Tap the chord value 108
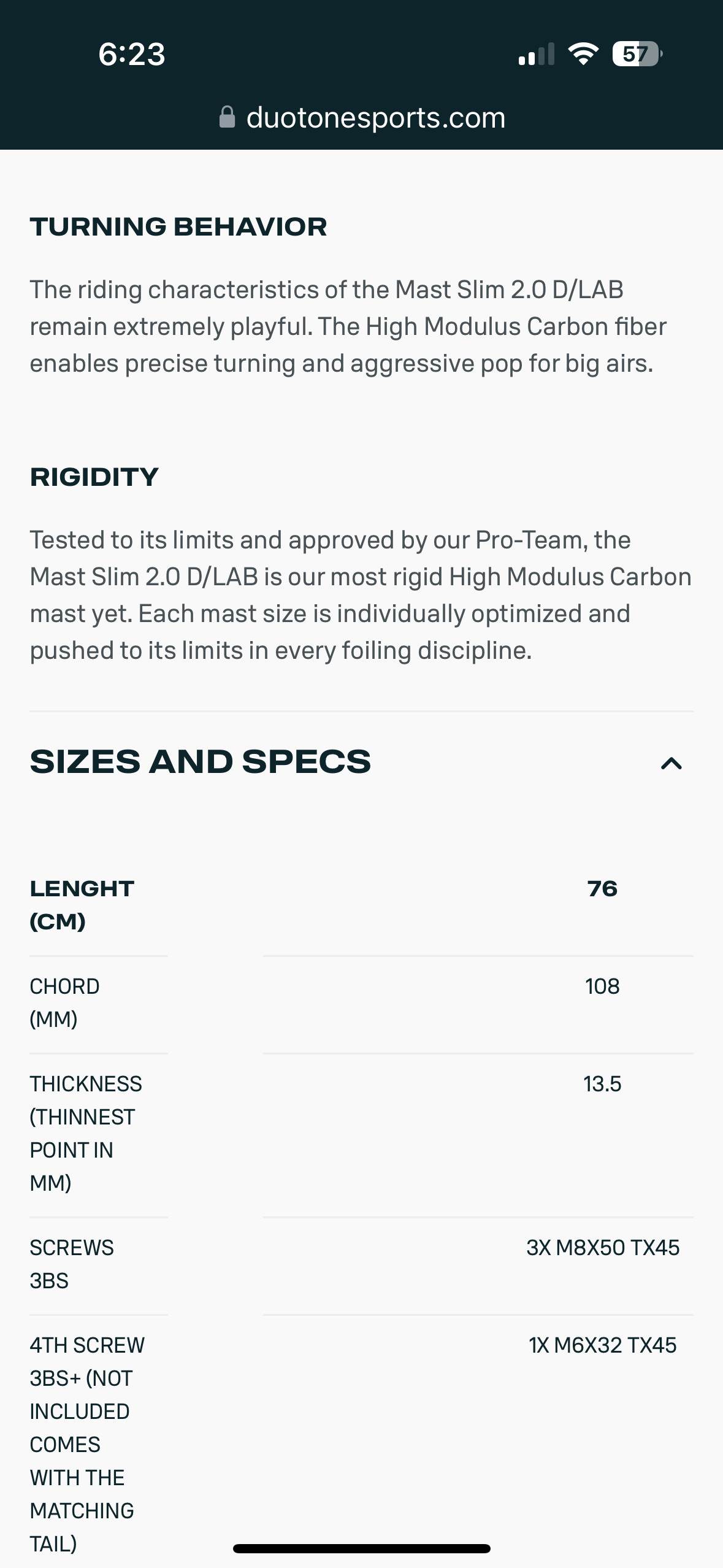This screenshot has height=1568, width=723. tap(602, 986)
